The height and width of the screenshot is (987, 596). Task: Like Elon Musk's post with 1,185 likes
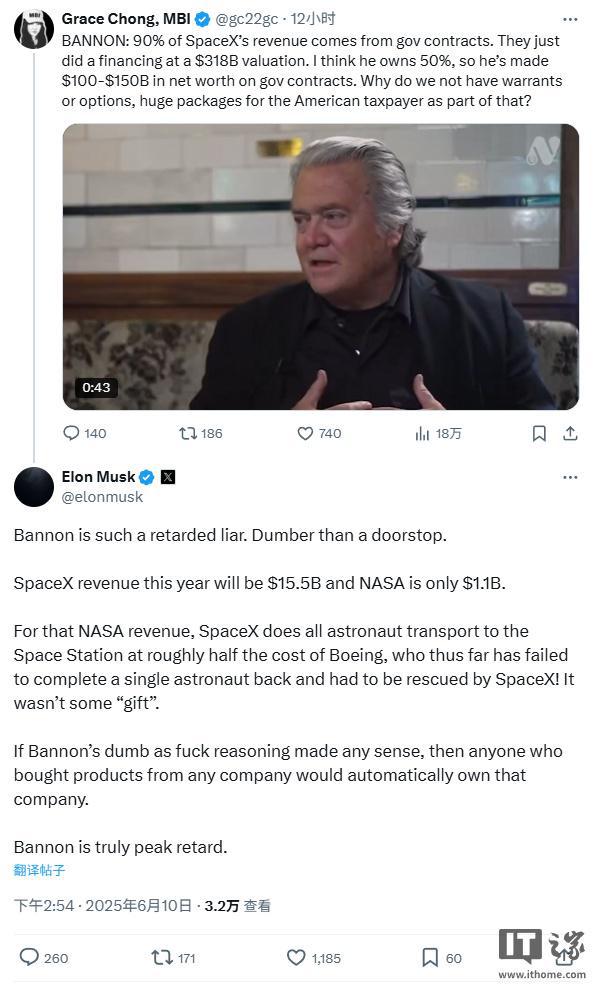(313, 957)
